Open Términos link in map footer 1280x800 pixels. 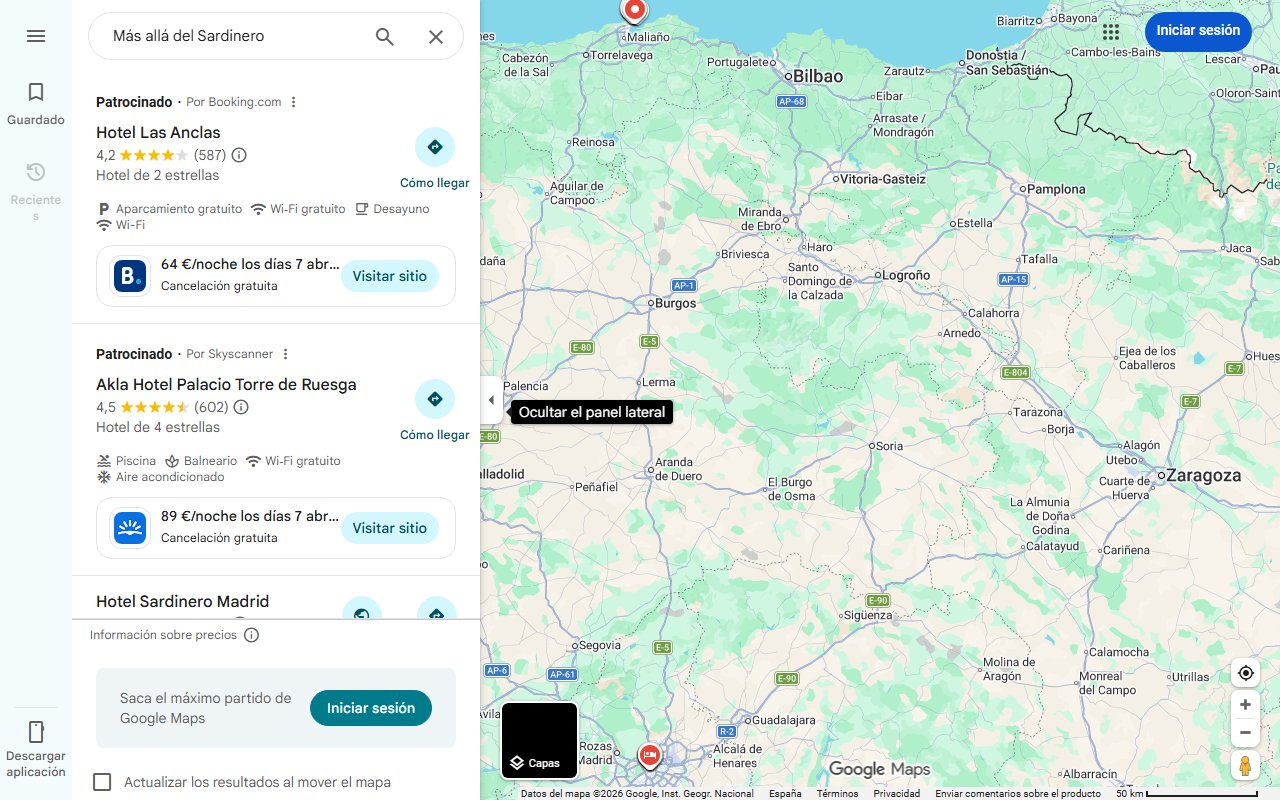click(x=837, y=794)
